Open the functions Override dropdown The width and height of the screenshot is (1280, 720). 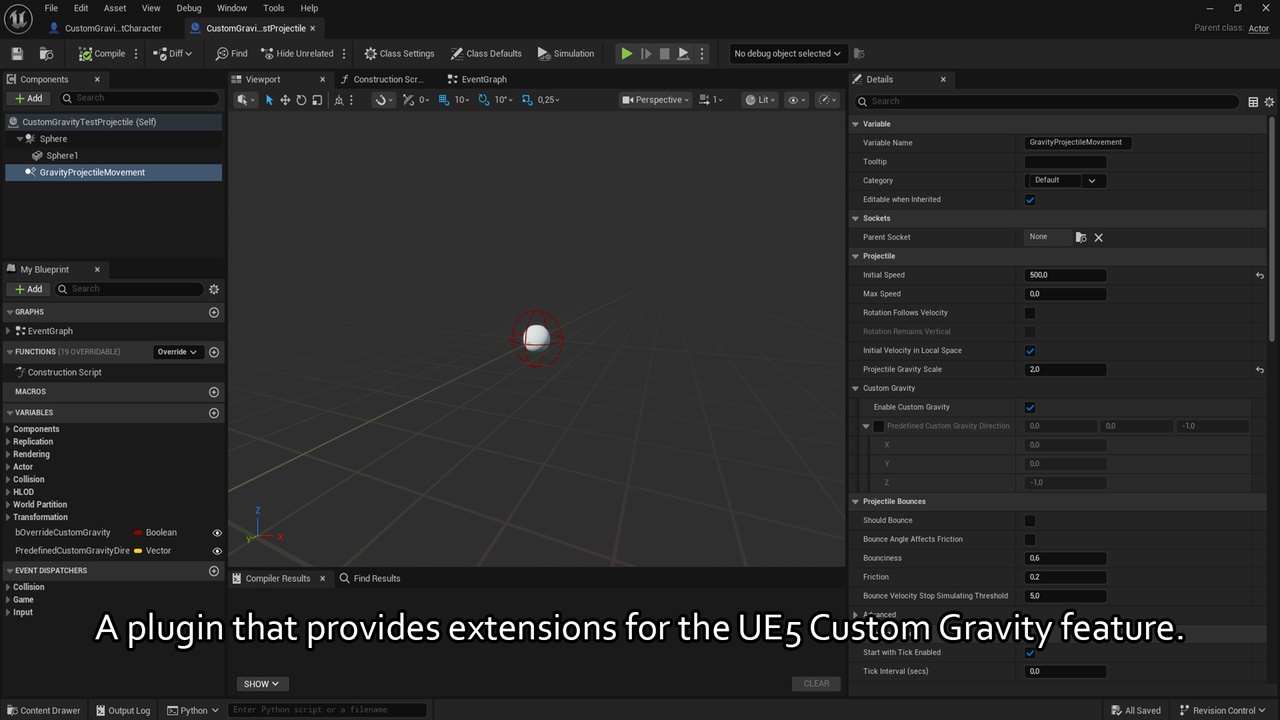pos(177,352)
